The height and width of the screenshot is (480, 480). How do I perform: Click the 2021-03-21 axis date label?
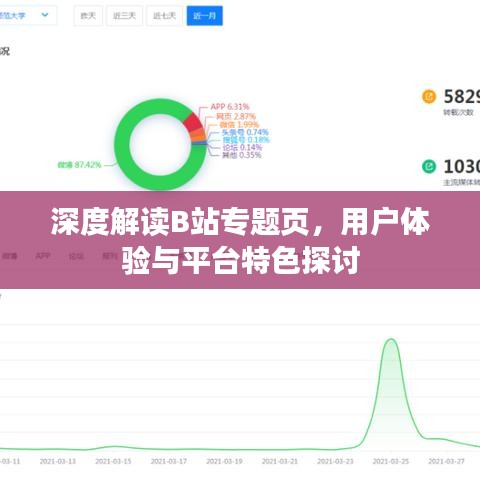[x=280, y=461]
